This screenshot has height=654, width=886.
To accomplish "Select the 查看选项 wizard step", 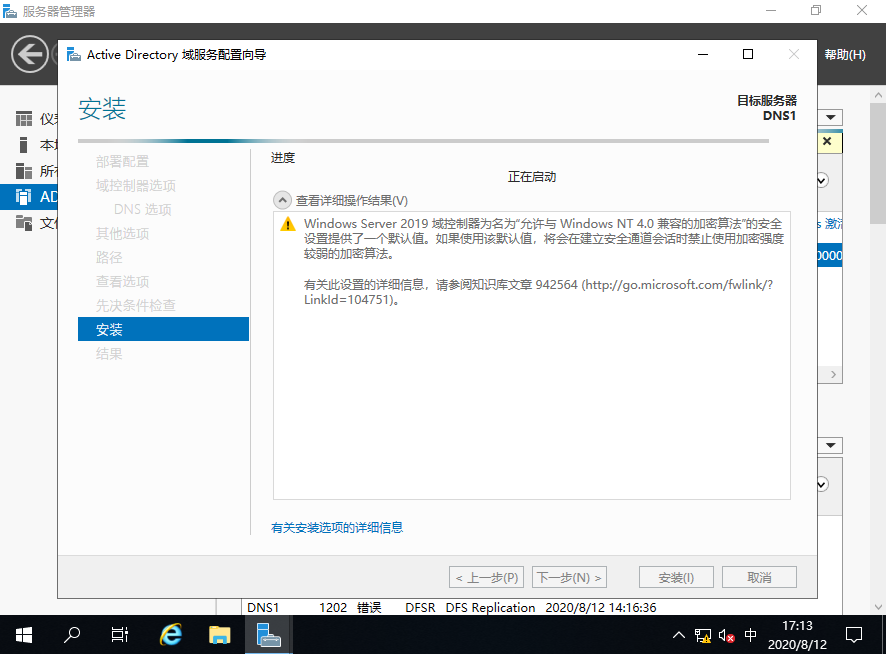I will [x=122, y=281].
